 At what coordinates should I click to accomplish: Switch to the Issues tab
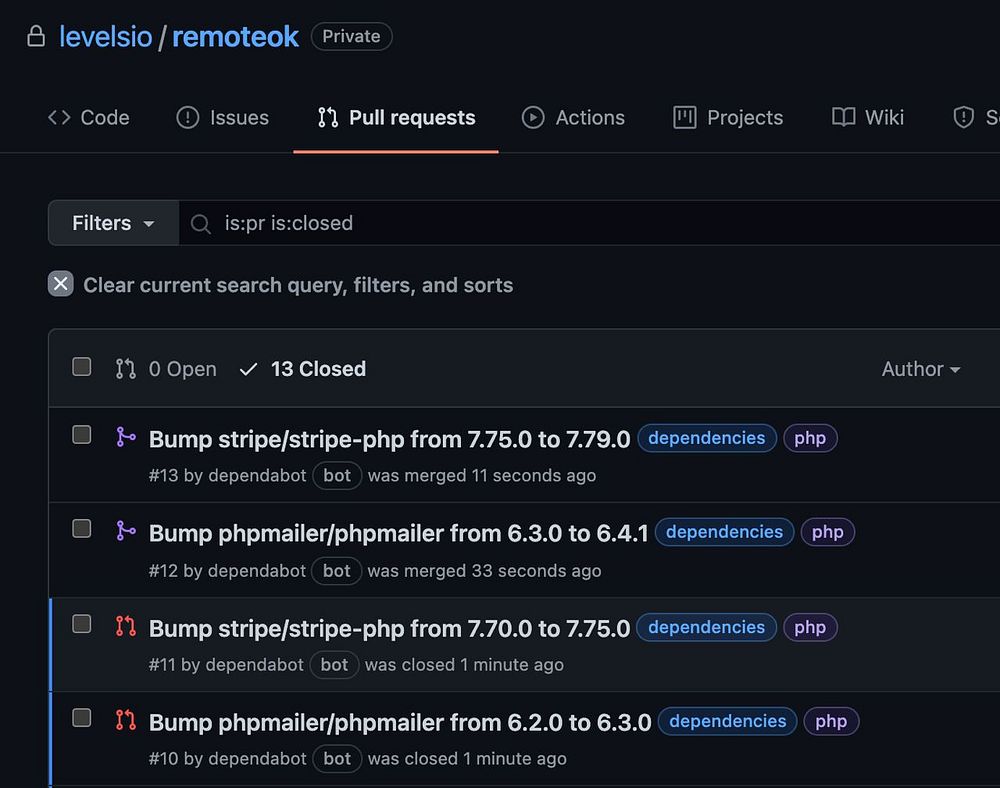(x=222, y=118)
